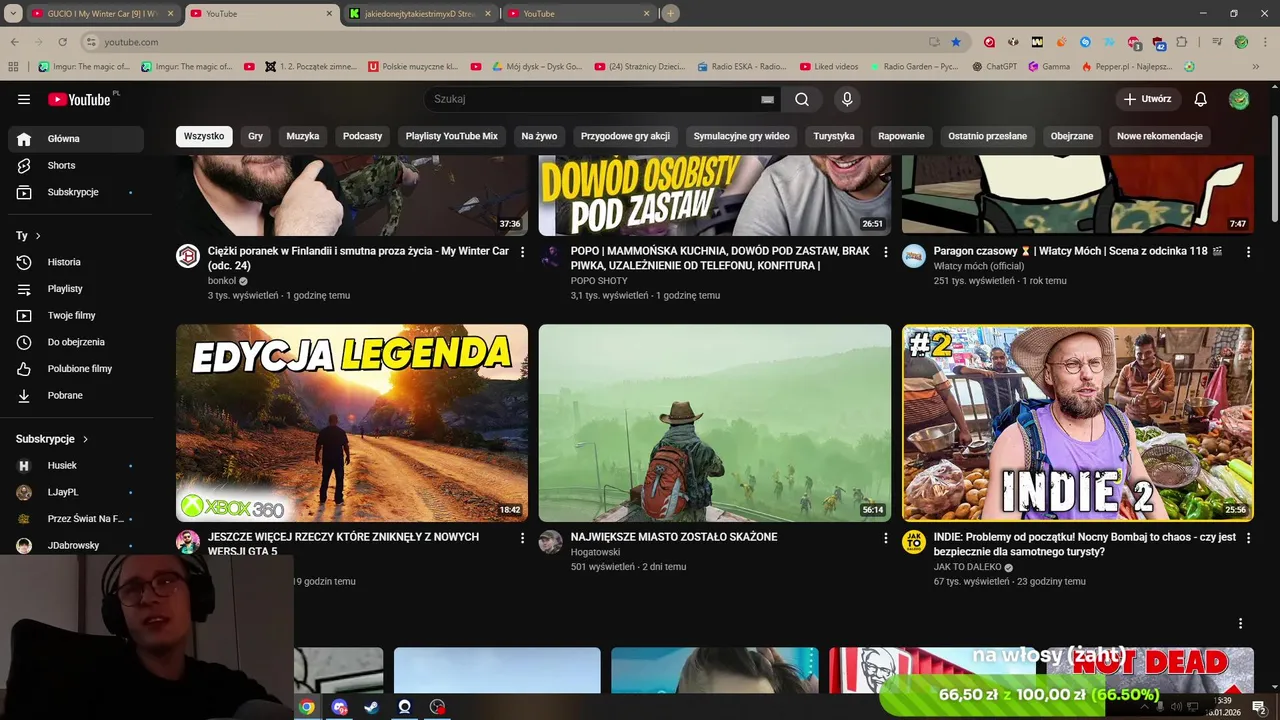The width and height of the screenshot is (1280, 720).
Task: Open NAJWIĘKSZE MIASTO ZOSTAŁO SKAŻONE title
Action: click(674, 537)
